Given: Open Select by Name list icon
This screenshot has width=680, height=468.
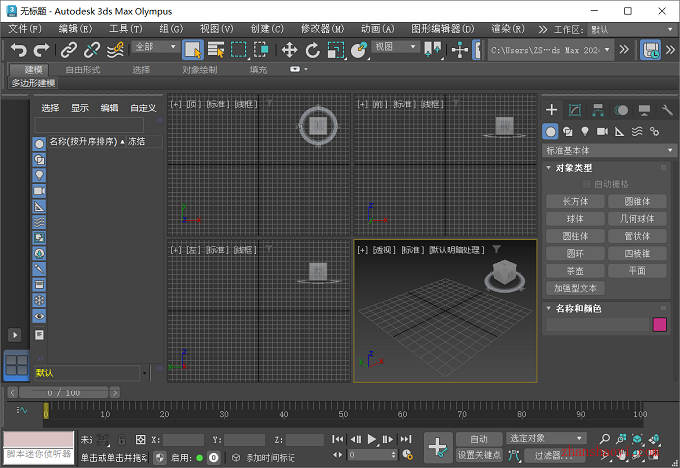Looking at the screenshot, I should pos(216,50).
